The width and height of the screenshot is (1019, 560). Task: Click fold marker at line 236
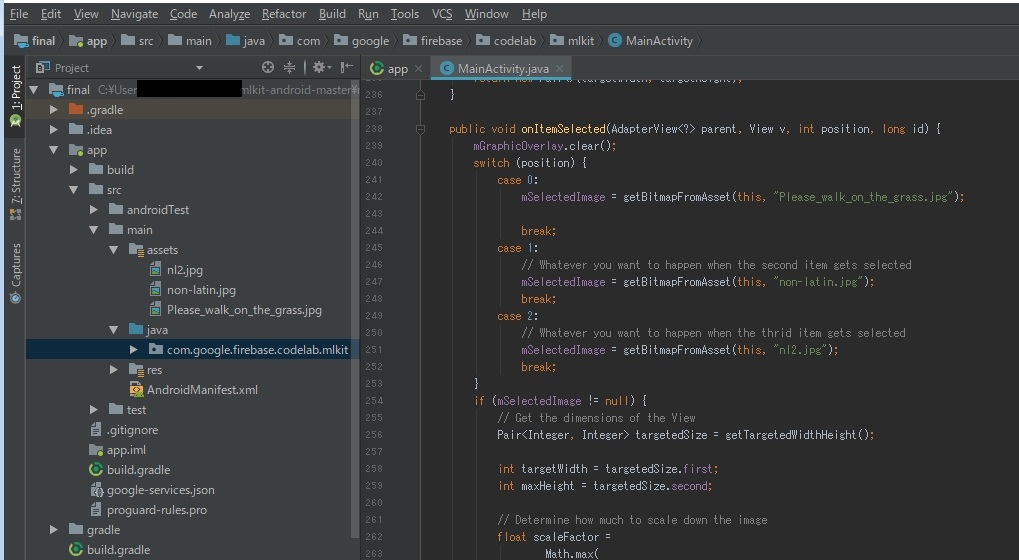point(420,95)
